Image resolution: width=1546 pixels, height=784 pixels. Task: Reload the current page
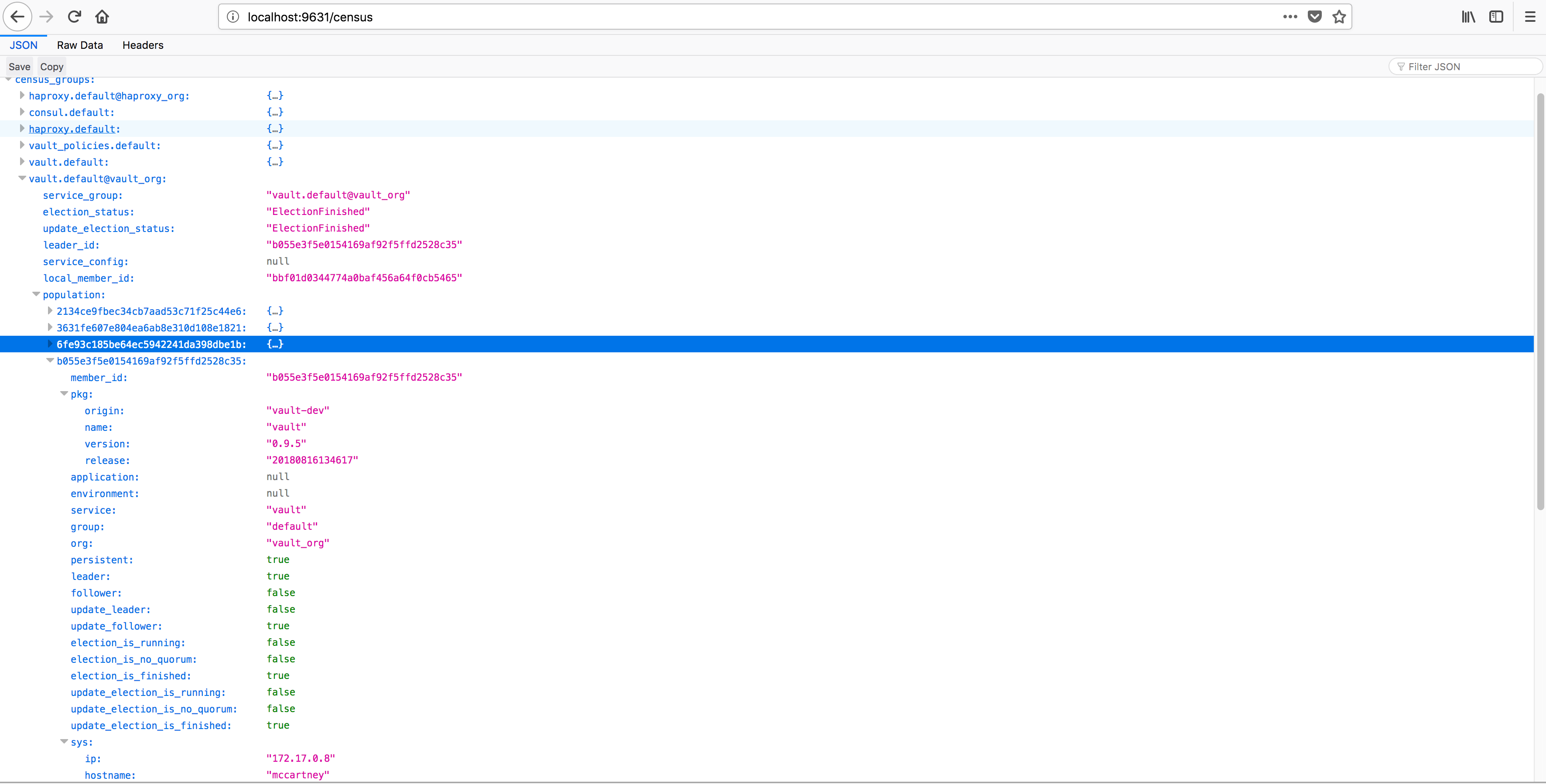click(x=75, y=17)
